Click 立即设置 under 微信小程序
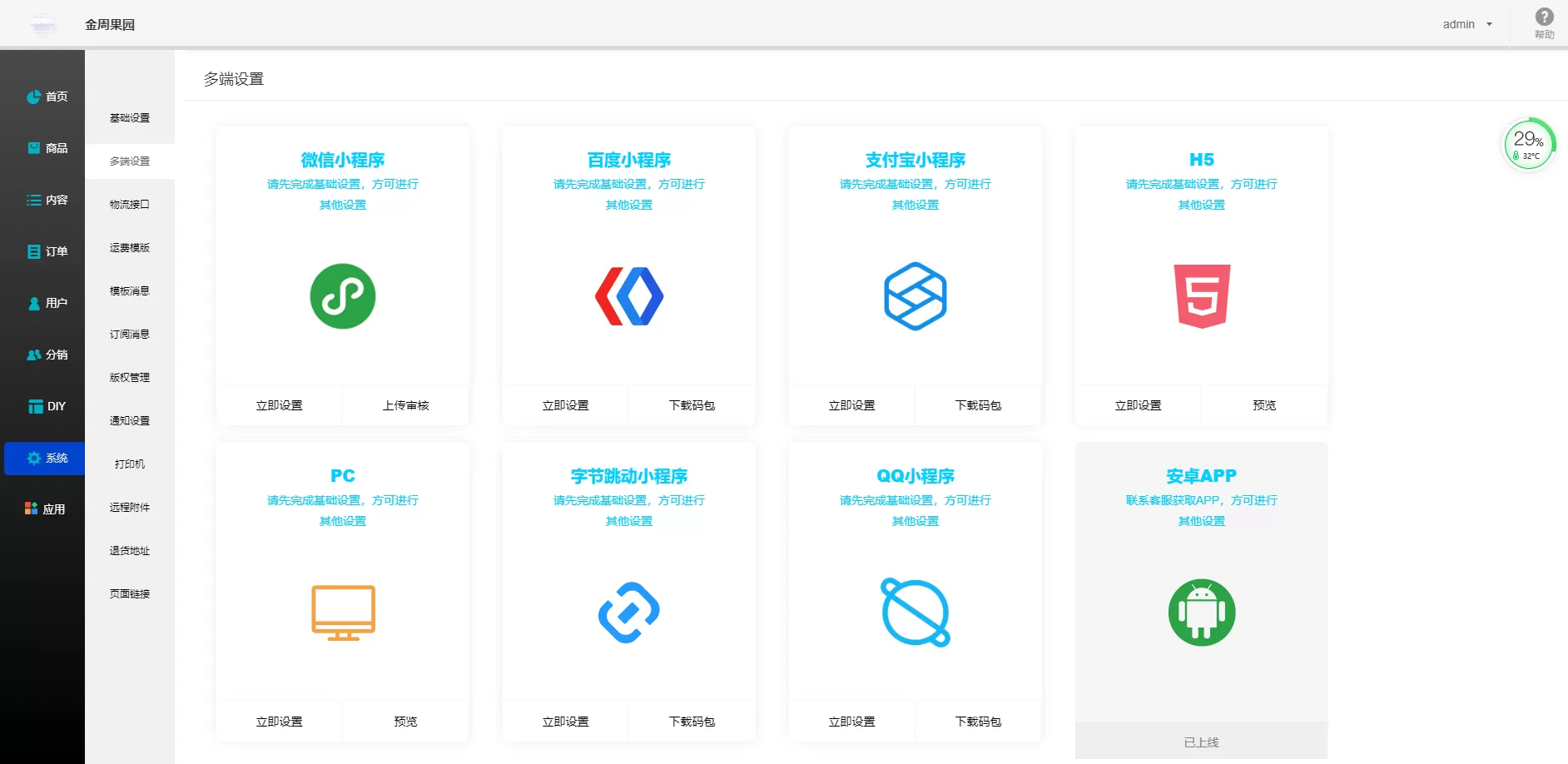Viewport: 1568px width, 764px height. pyautogui.click(x=280, y=405)
